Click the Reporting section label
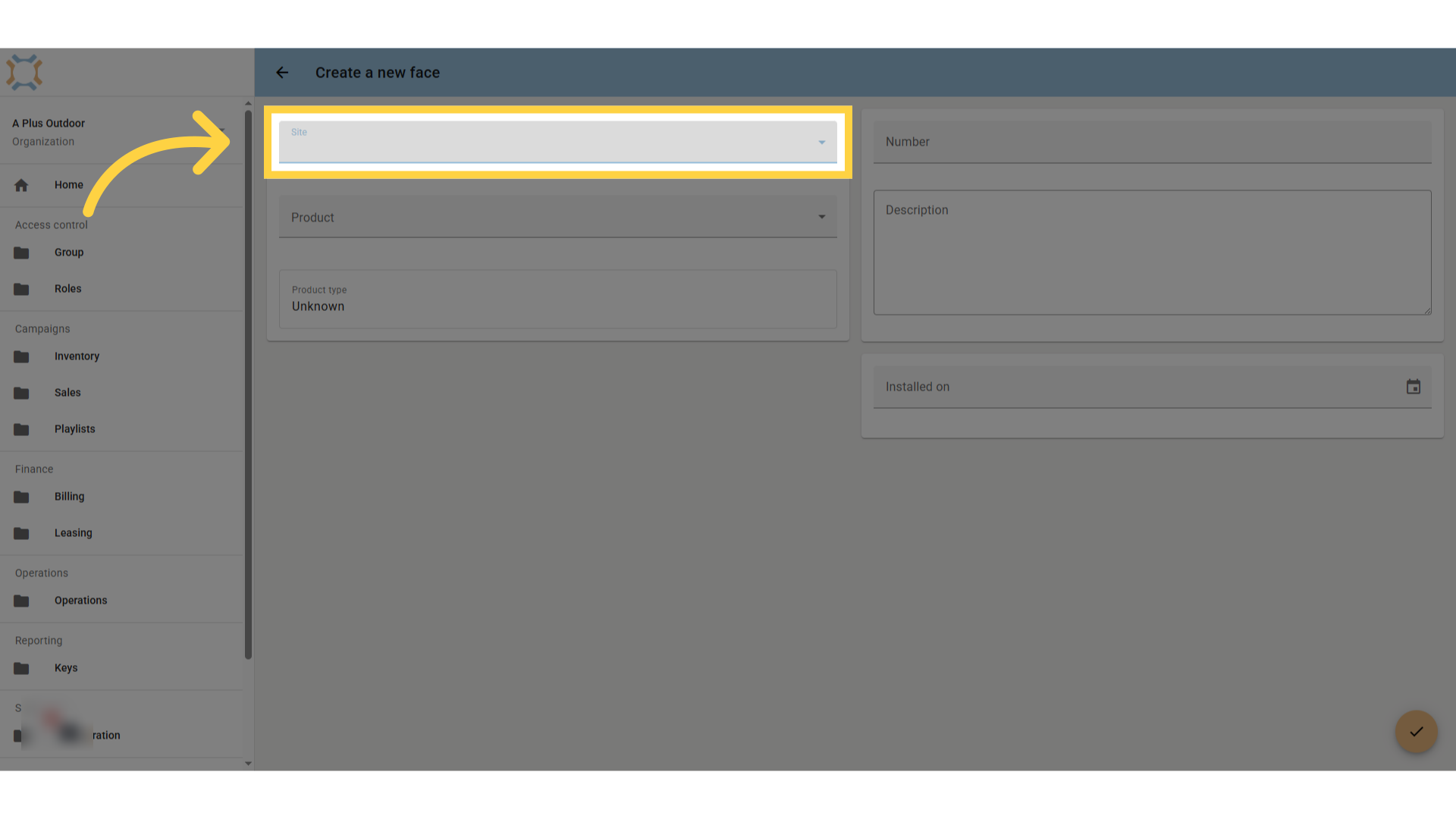The width and height of the screenshot is (1456, 819). tap(39, 641)
